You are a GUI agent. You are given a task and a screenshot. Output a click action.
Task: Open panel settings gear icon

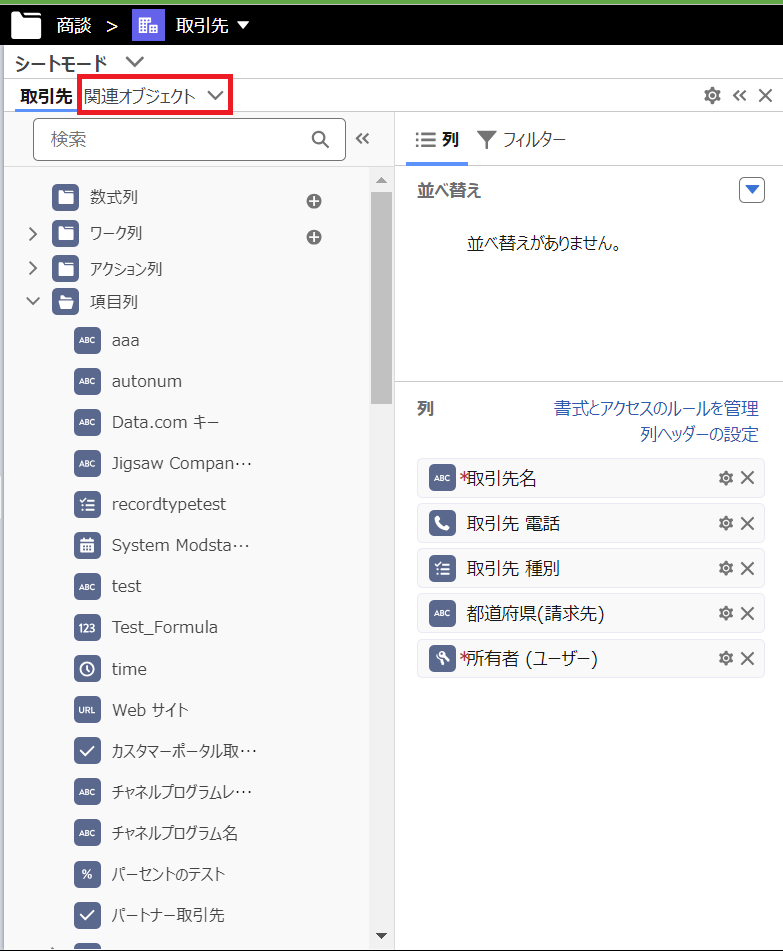click(x=712, y=96)
